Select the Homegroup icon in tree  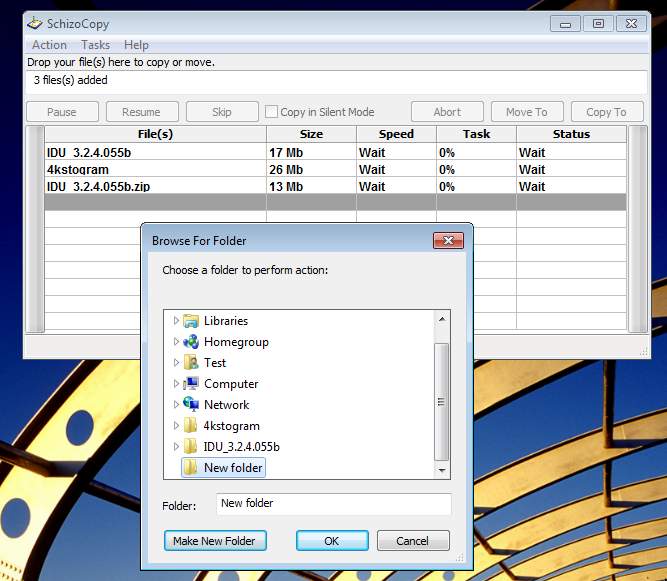(190, 342)
